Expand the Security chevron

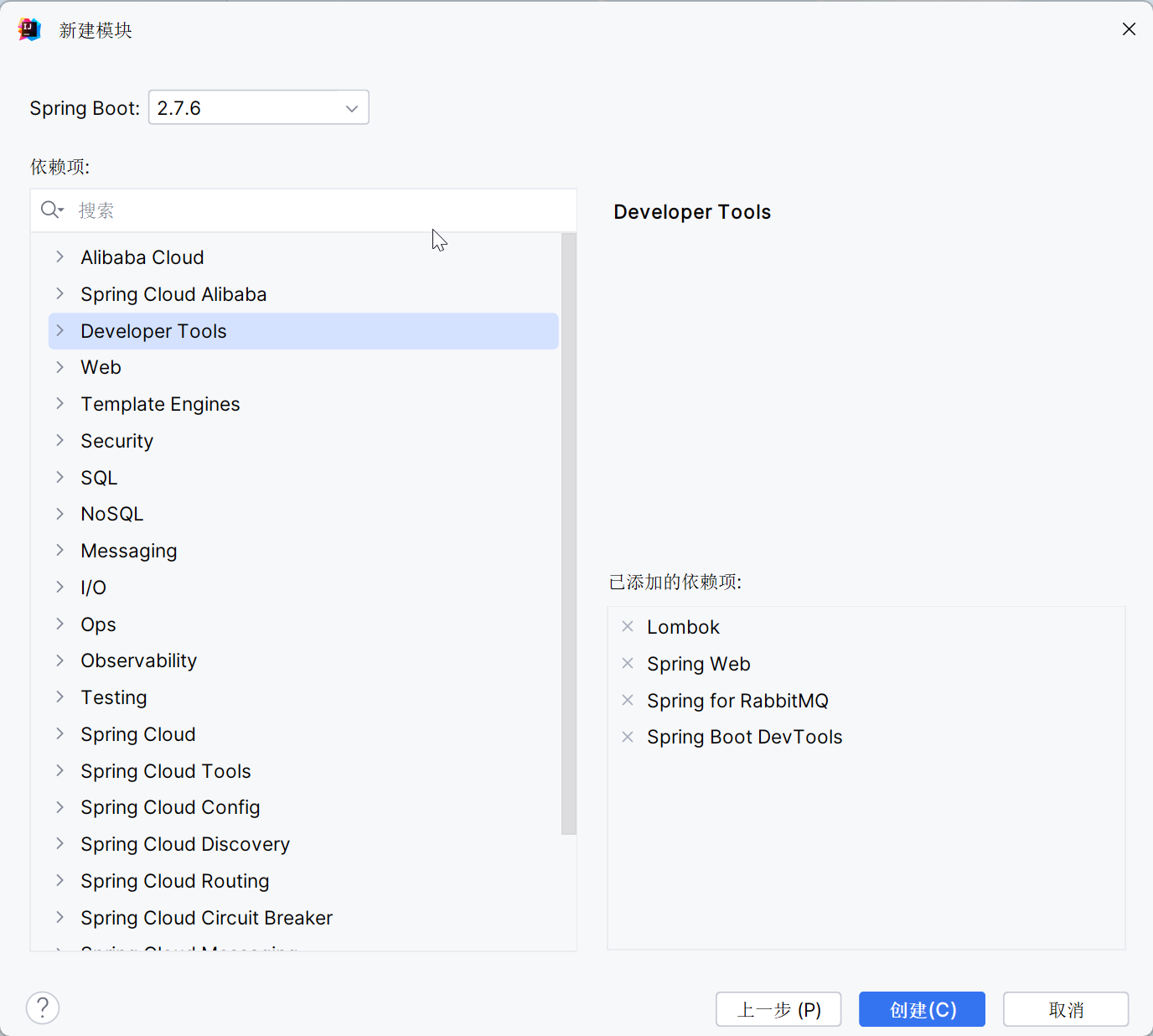pyautogui.click(x=59, y=440)
